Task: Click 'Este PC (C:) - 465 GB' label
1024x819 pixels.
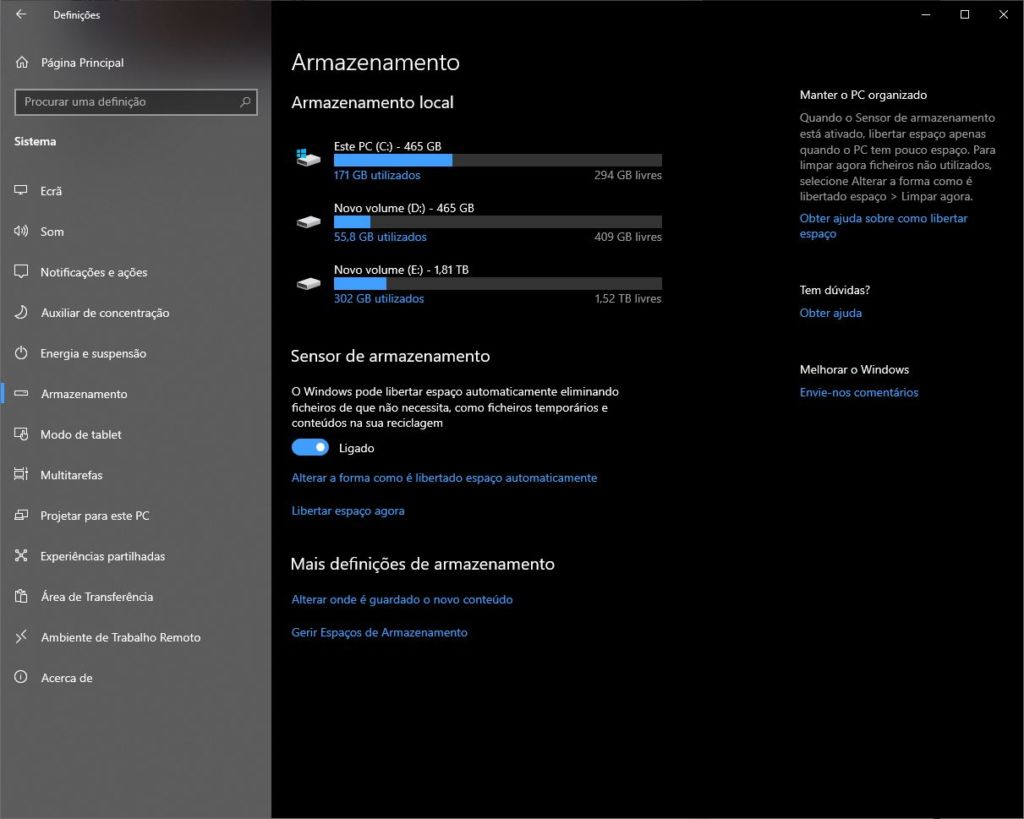Action: click(x=387, y=146)
